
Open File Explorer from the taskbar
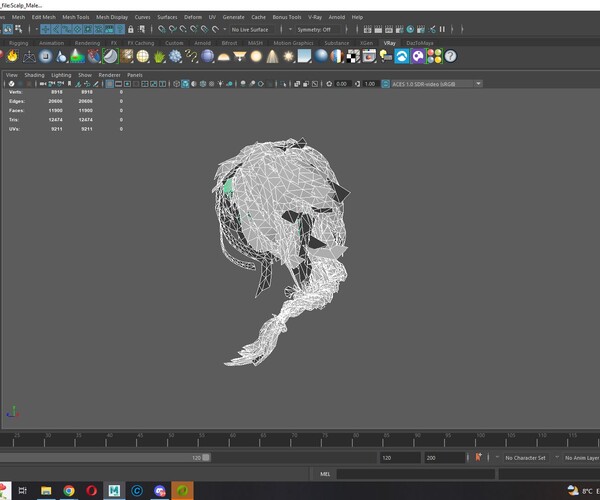[x=46, y=490]
